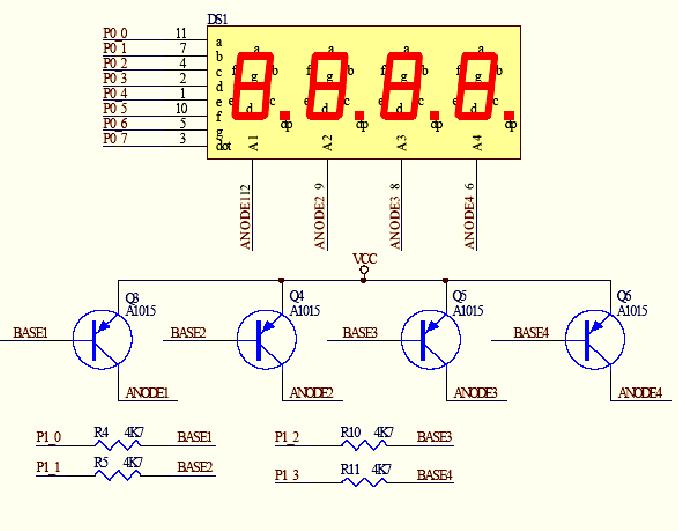Select transistor Q6 symbol
This screenshot has width=678, height=531.
[x=595, y=340]
